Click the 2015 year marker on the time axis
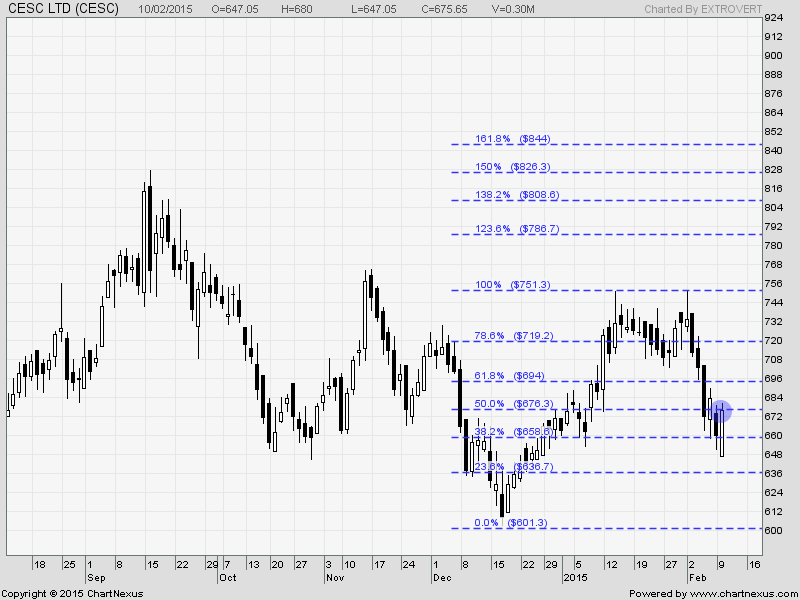This screenshot has height=600, width=800. (575, 578)
